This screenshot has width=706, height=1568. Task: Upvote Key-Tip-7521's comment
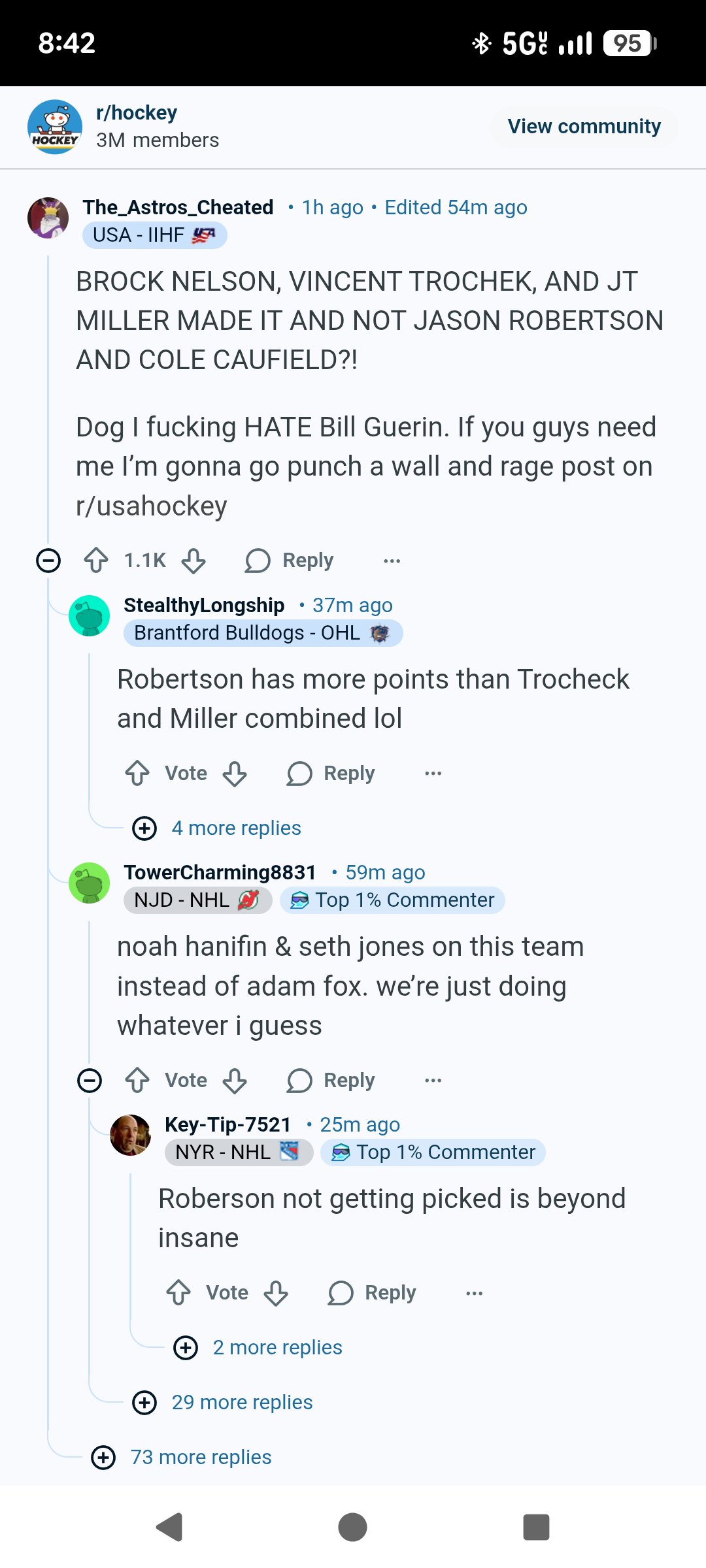[178, 1293]
